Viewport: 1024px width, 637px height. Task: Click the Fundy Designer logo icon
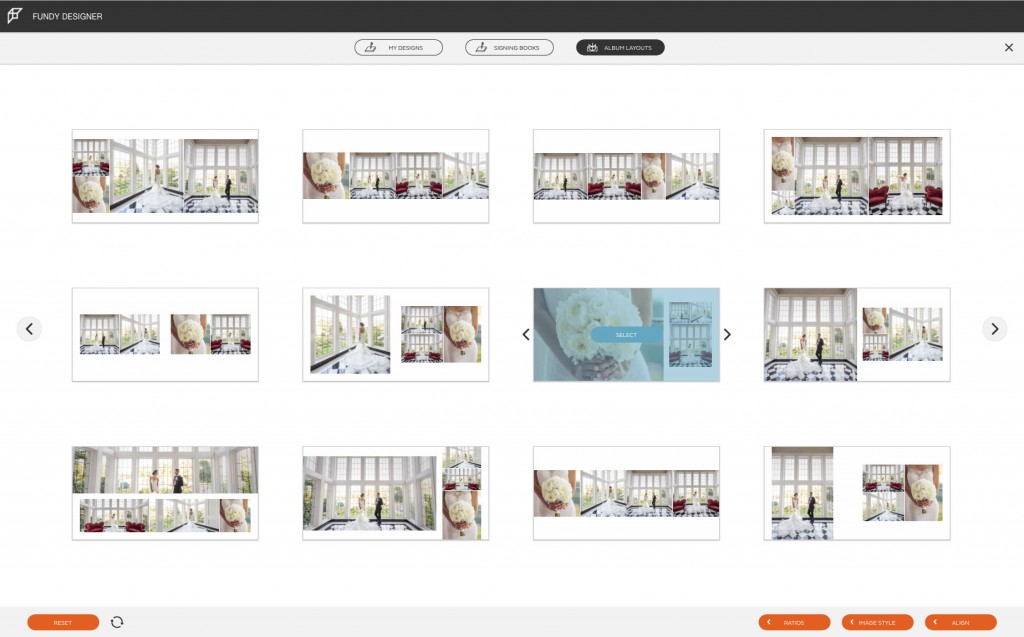(15, 16)
